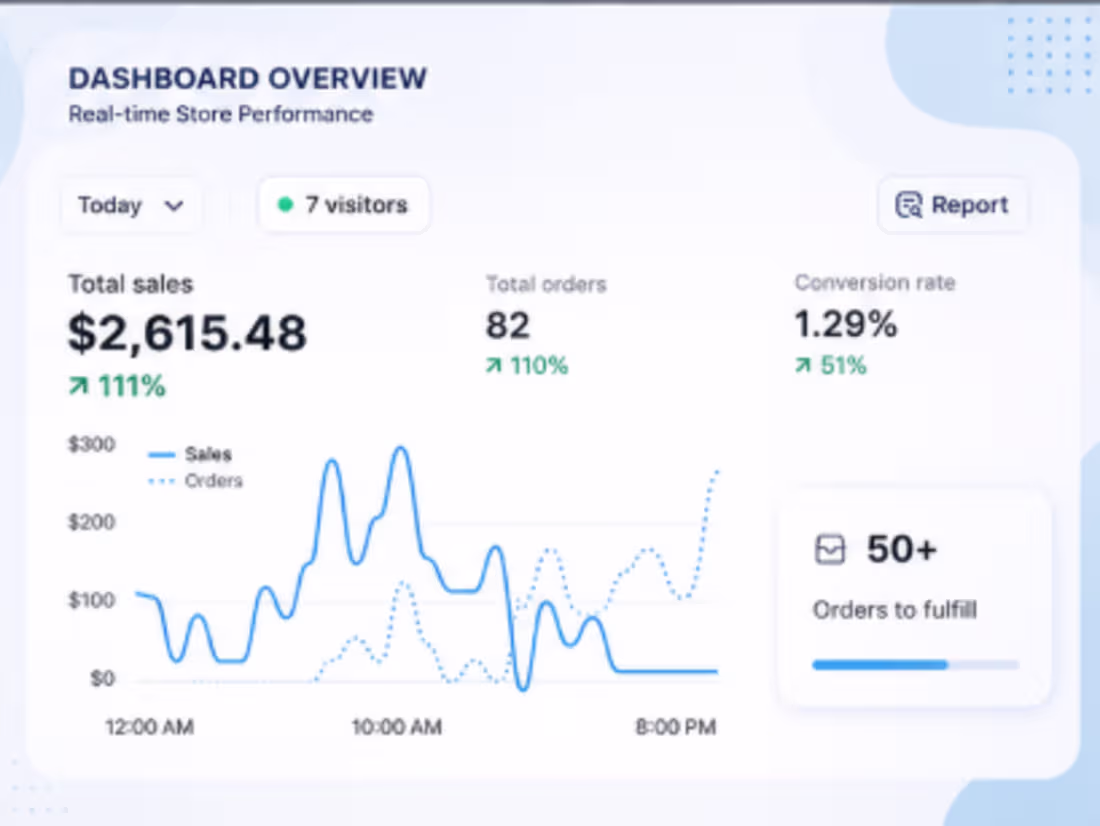Viewport: 1100px width, 826px height.
Task: Click the 12:00 AM axis label
Action: [149, 727]
